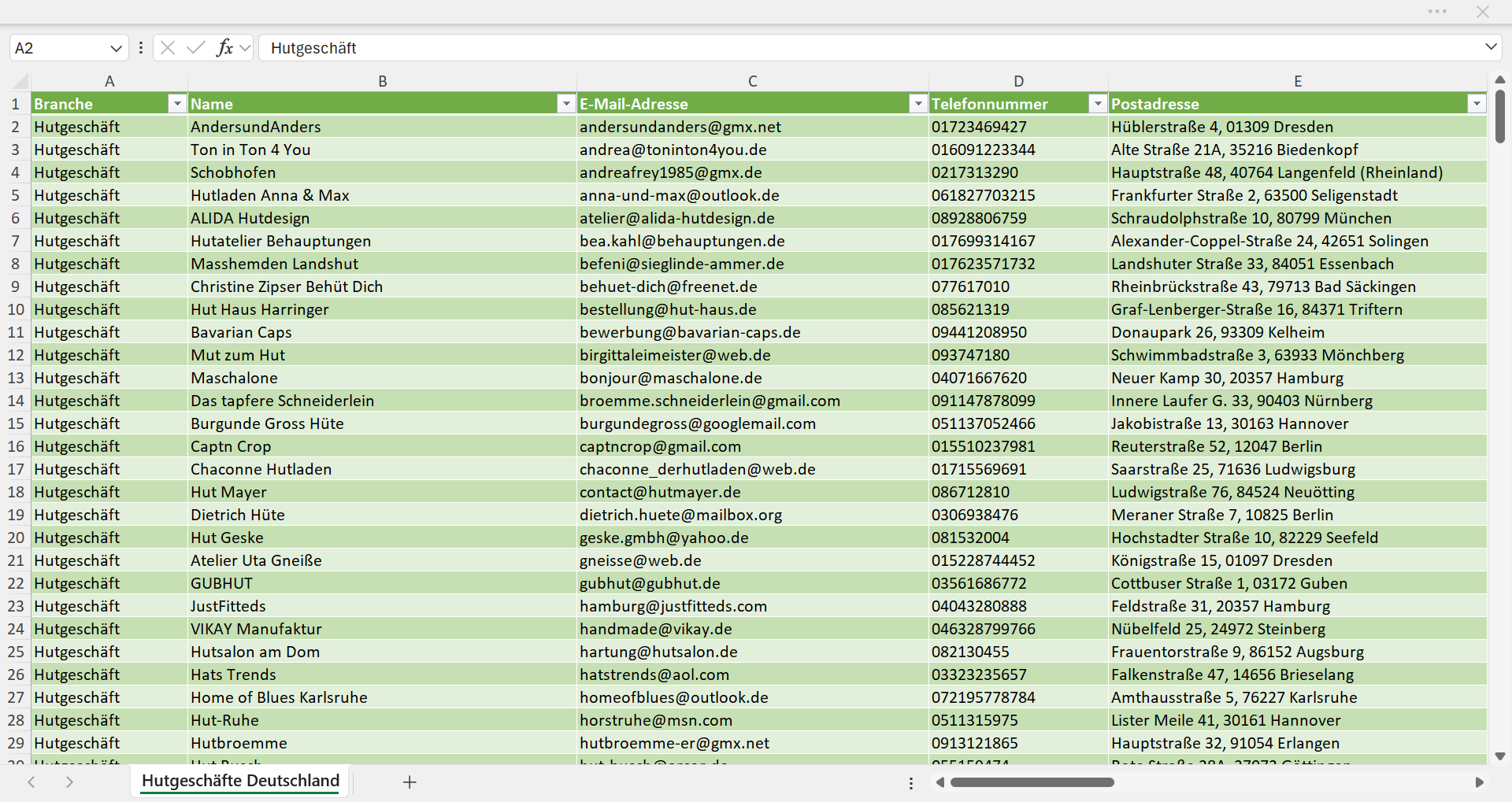Open the Postadresse filter dropdown
This screenshot has height=802, width=1512.
coord(1477,104)
